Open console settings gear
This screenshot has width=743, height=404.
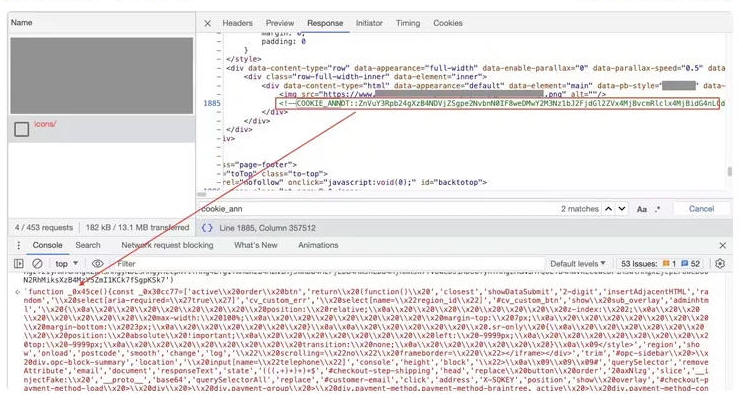[x=720, y=264]
